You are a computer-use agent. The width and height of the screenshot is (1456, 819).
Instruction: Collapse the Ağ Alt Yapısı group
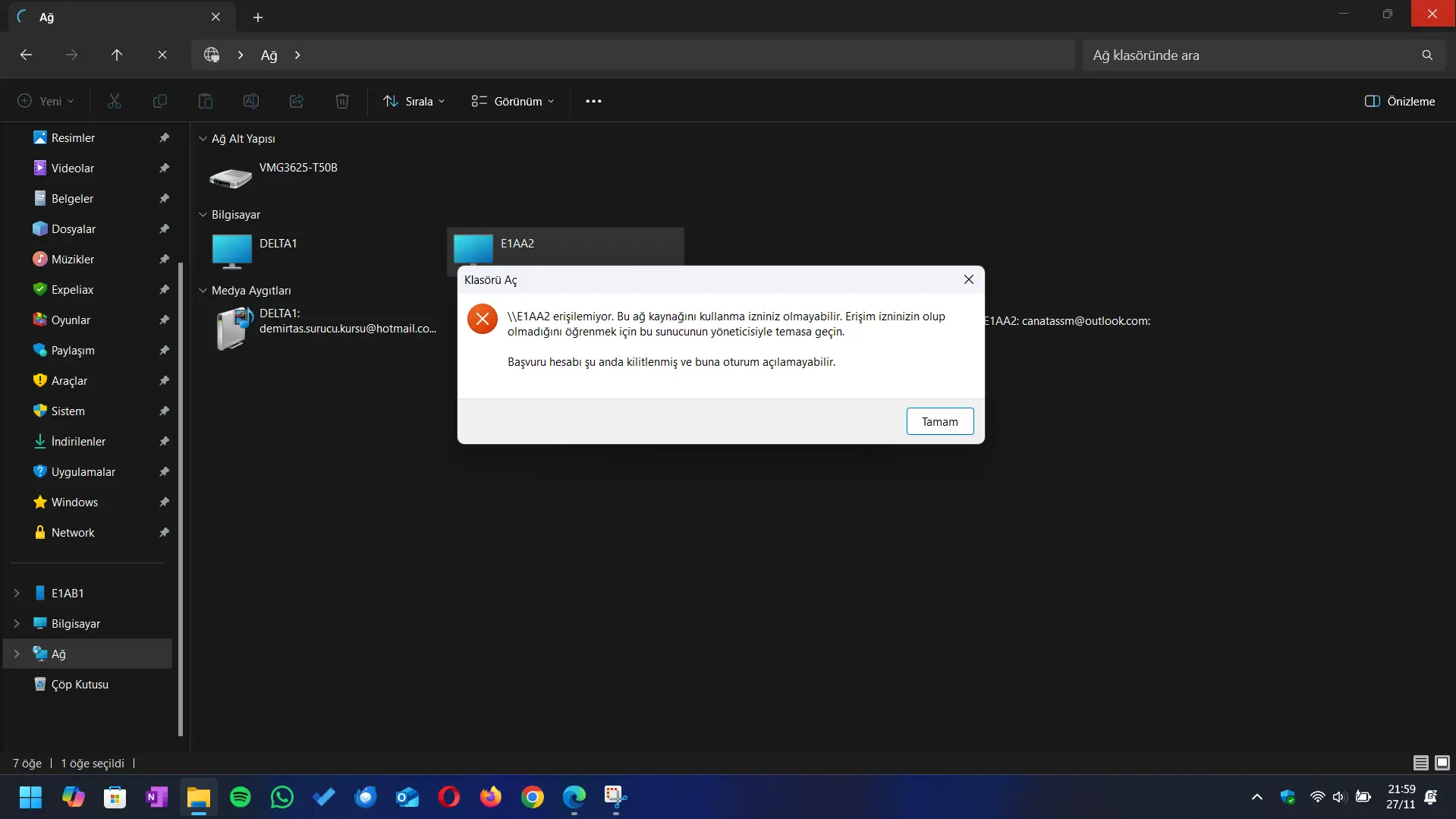coord(203,139)
